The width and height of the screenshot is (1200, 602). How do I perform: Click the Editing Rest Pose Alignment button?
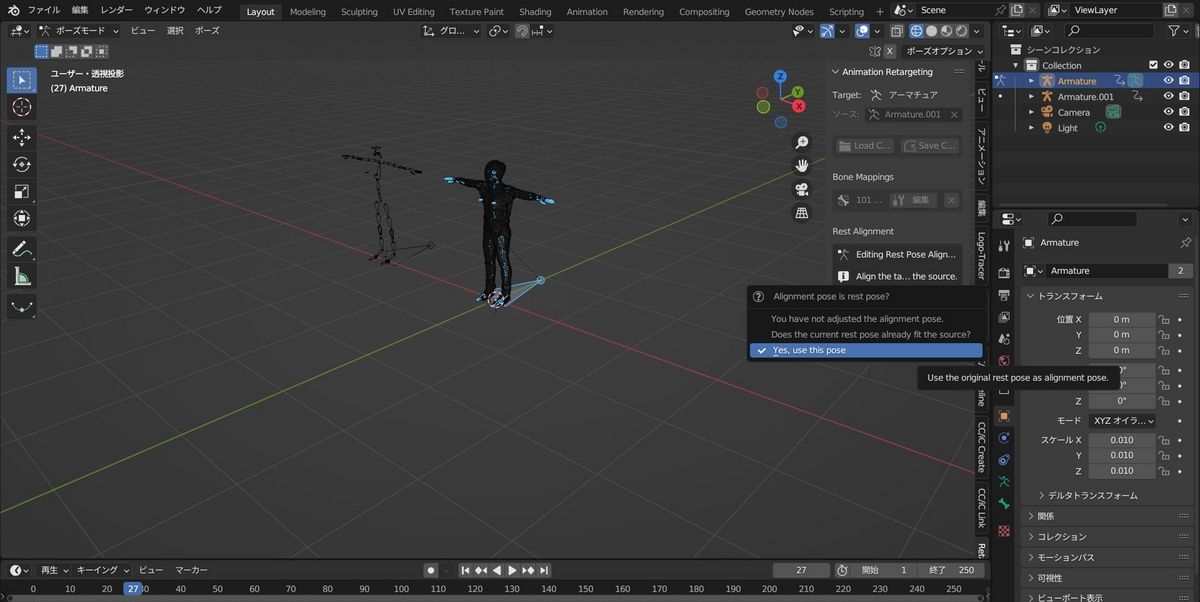click(x=897, y=255)
